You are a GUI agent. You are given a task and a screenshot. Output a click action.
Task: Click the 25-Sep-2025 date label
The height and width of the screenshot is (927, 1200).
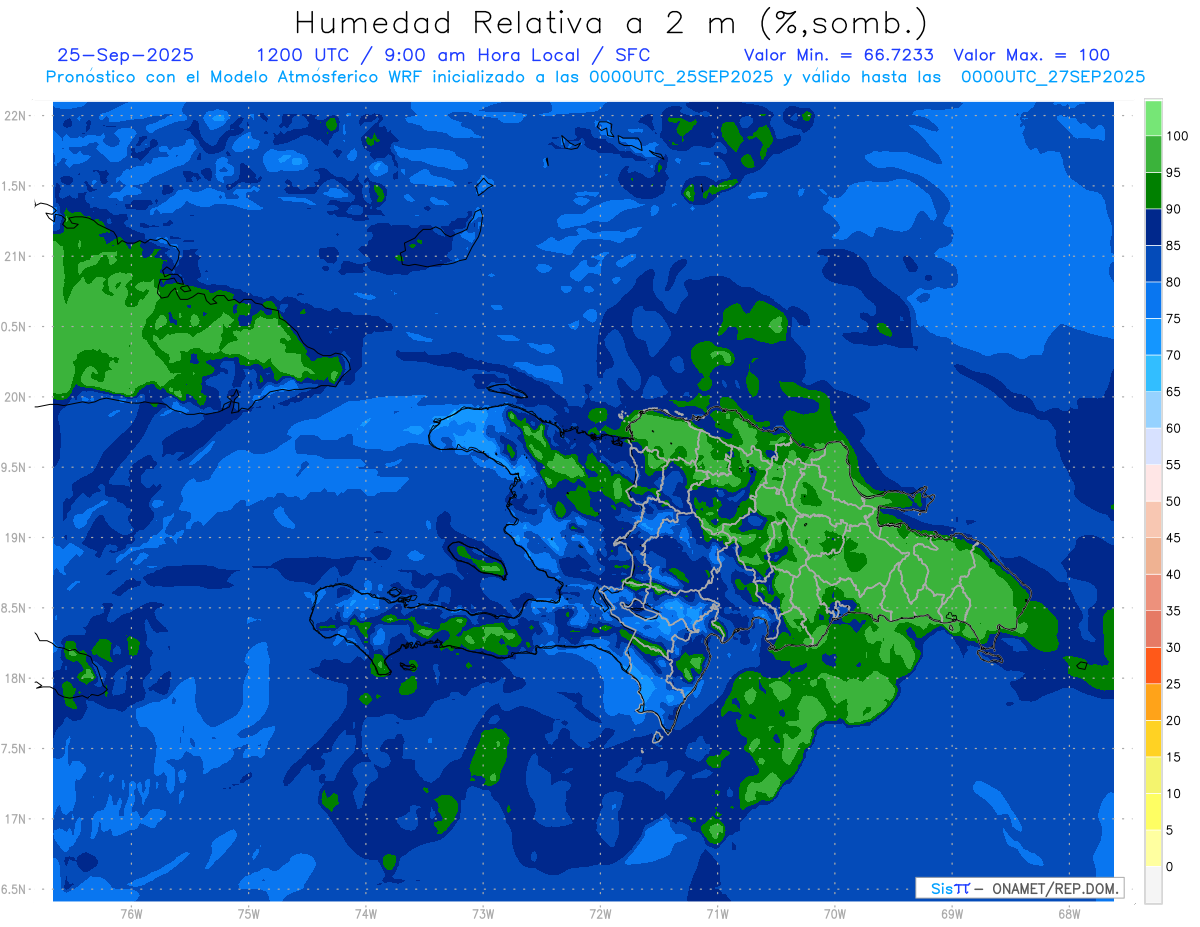pos(126,55)
